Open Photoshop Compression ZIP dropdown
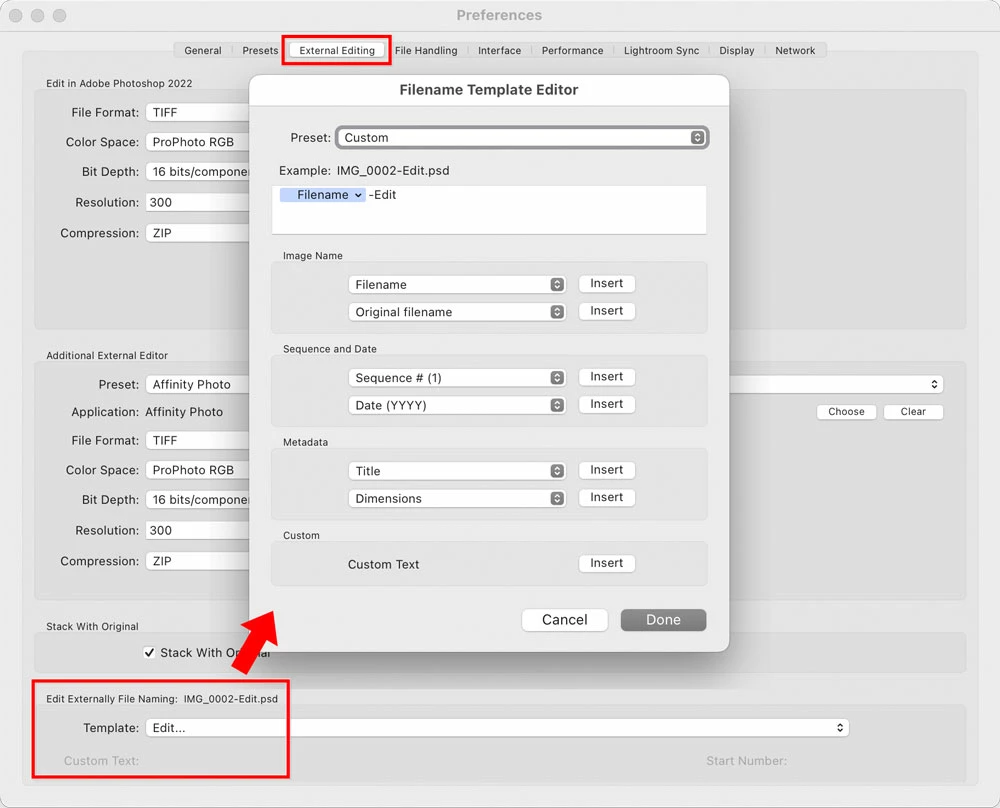 tap(198, 233)
